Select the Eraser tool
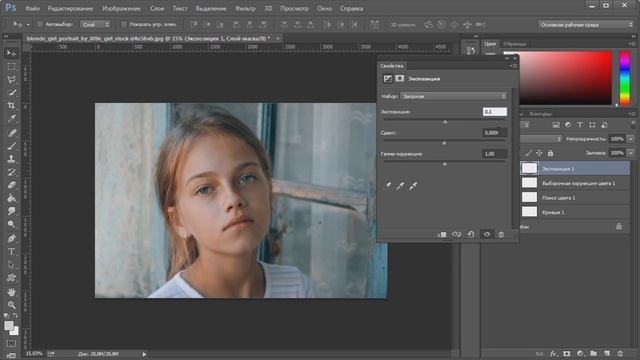This screenshot has width=640, height=360. (x=11, y=185)
